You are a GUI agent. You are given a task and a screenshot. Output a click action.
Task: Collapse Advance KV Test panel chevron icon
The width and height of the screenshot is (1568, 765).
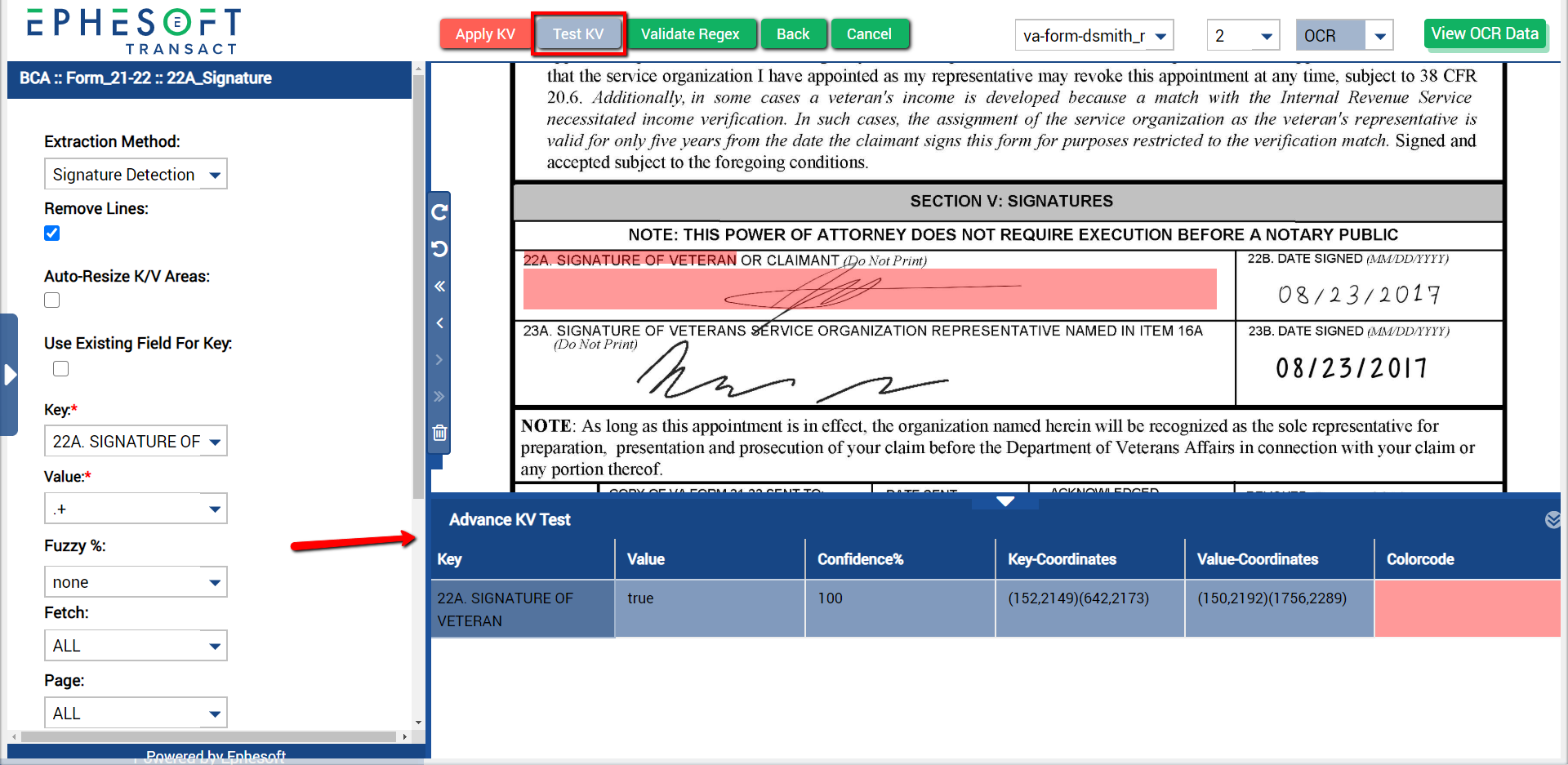pos(1552,520)
